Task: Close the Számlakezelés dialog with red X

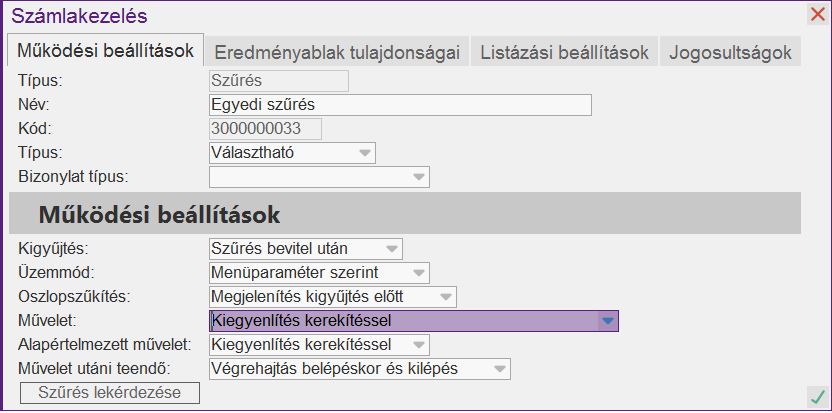Action: pos(816,15)
